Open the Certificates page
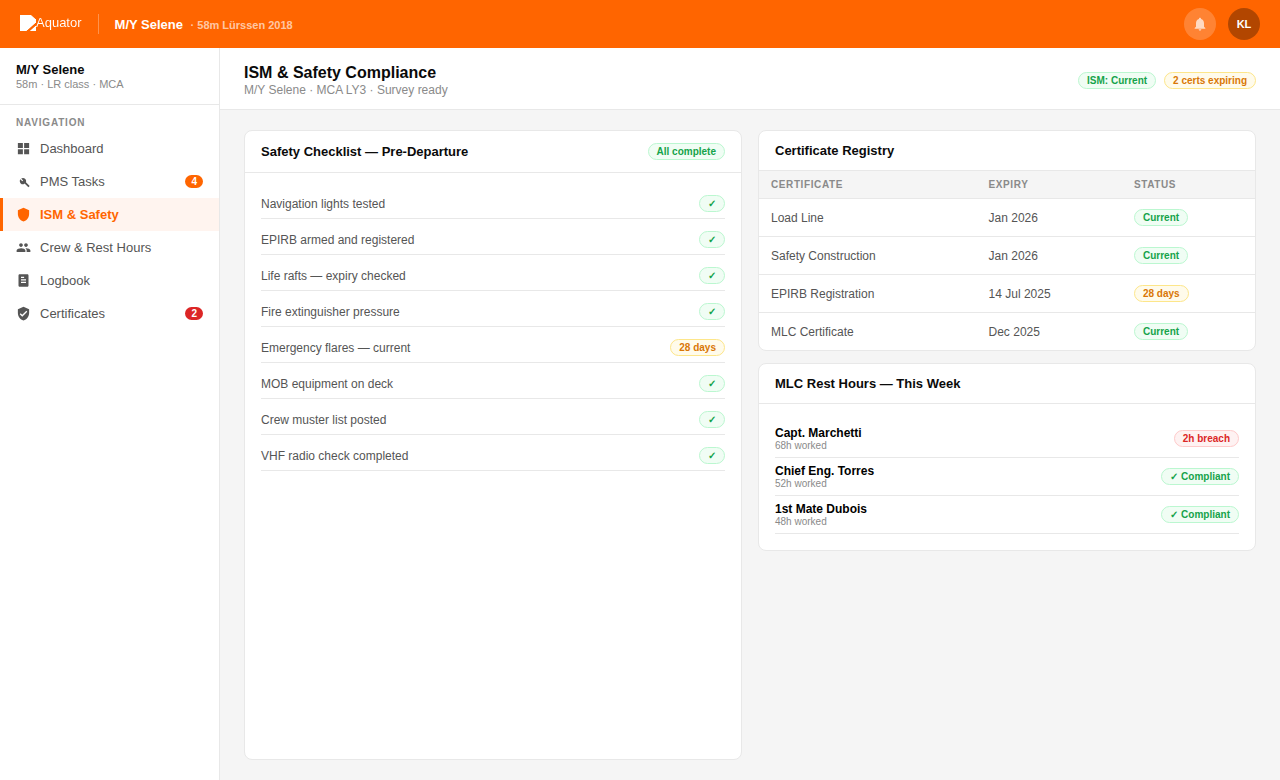The height and width of the screenshot is (780, 1280). (110, 314)
